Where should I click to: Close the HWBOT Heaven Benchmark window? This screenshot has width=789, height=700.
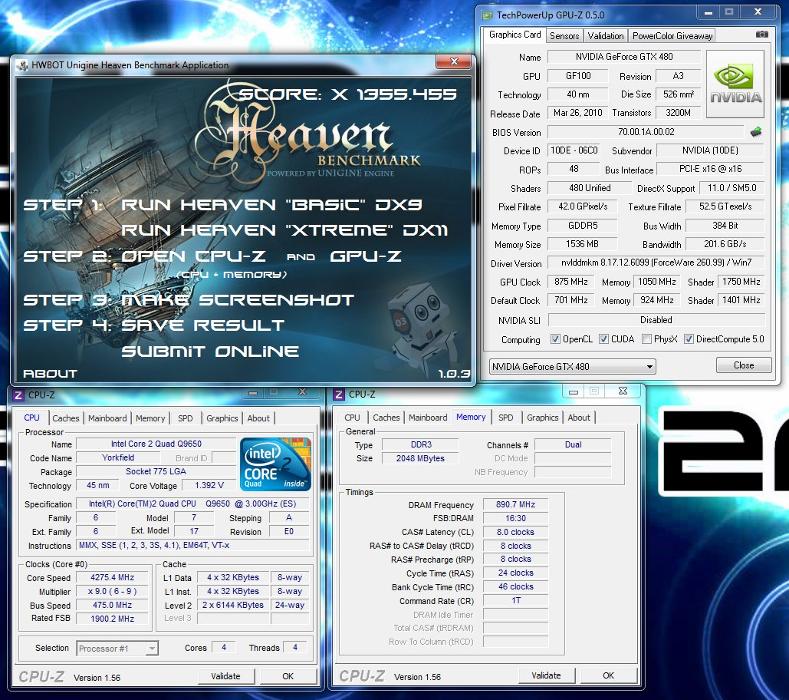(x=454, y=61)
